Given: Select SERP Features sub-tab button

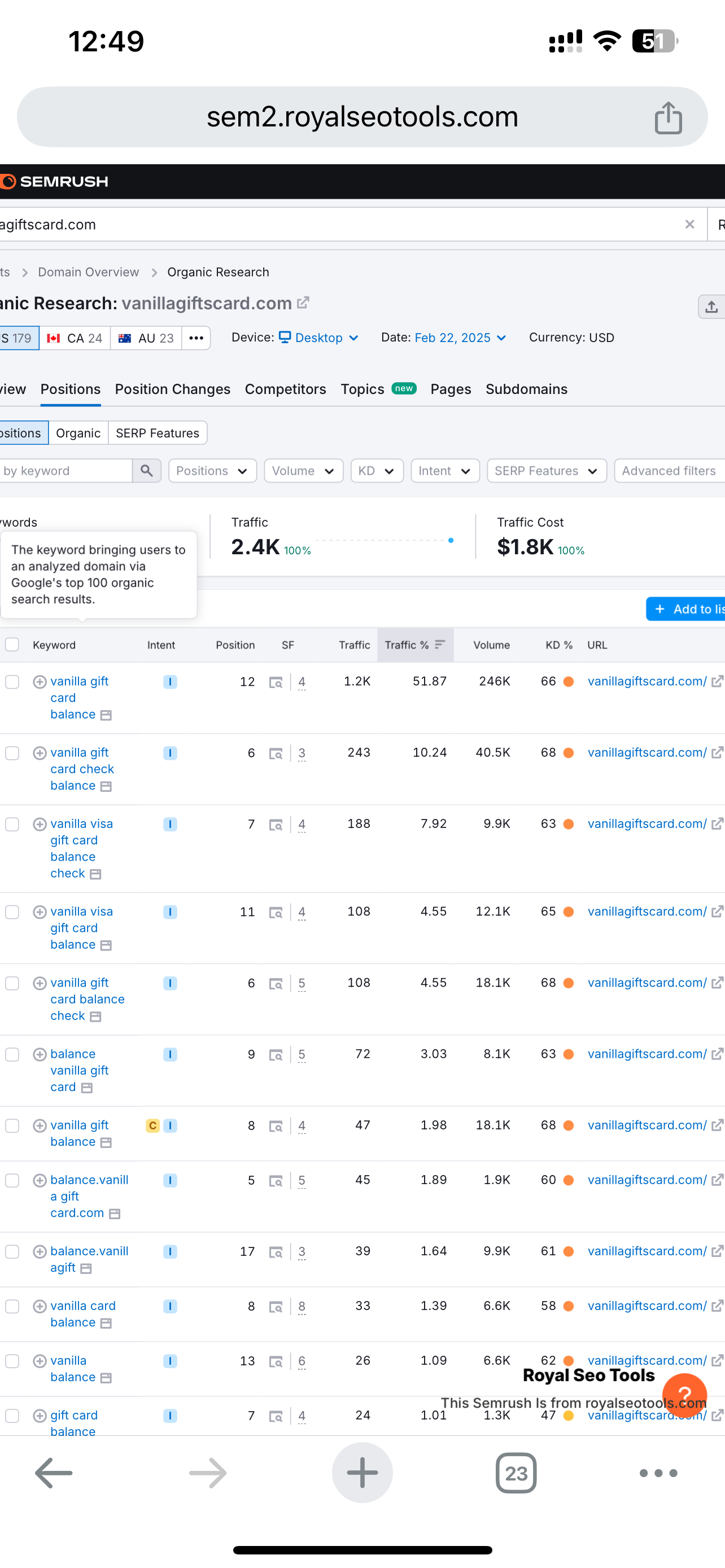Looking at the screenshot, I should tap(157, 433).
